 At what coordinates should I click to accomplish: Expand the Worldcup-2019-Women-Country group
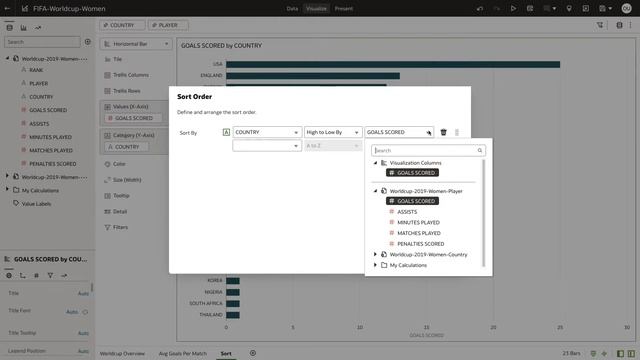pyautogui.click(x=376, y=254)
